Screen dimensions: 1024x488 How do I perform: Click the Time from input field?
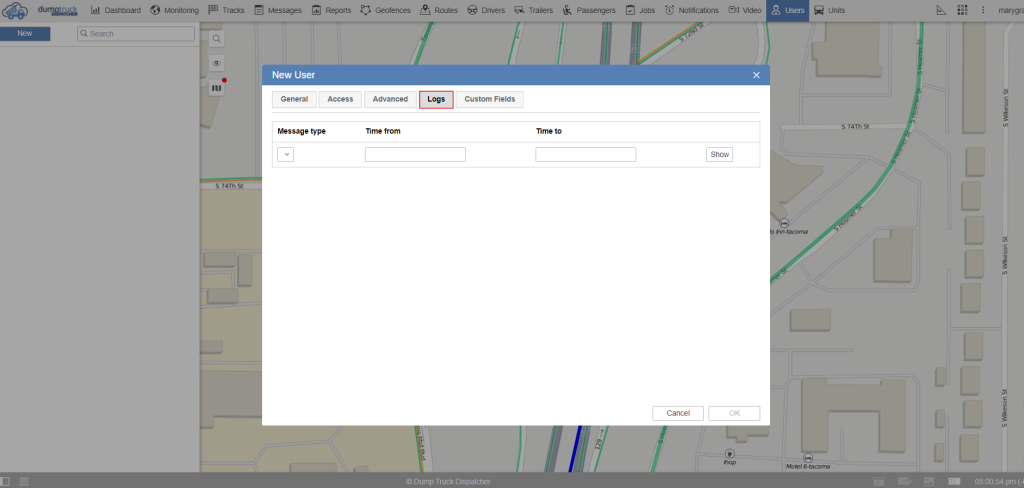point(415,154)
